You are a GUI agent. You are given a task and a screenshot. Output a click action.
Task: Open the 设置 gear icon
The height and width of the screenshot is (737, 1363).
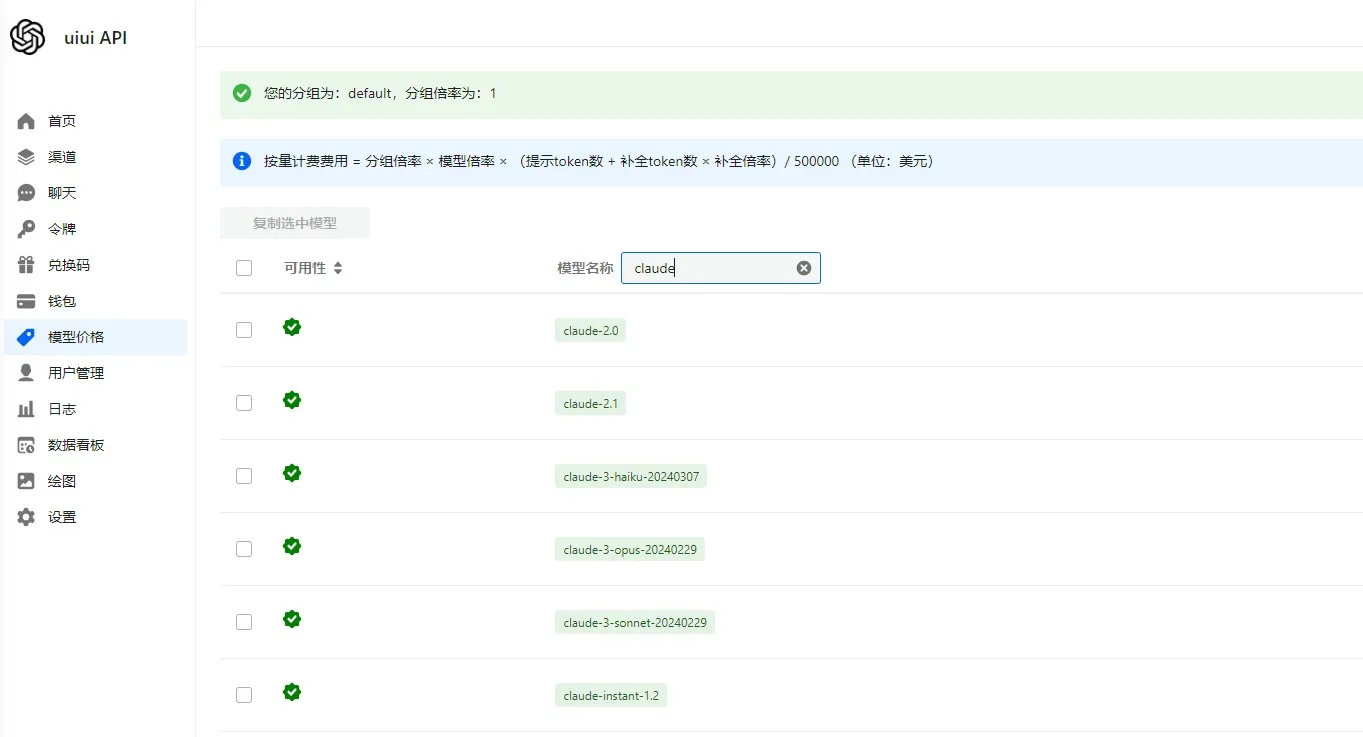point(27,517)
